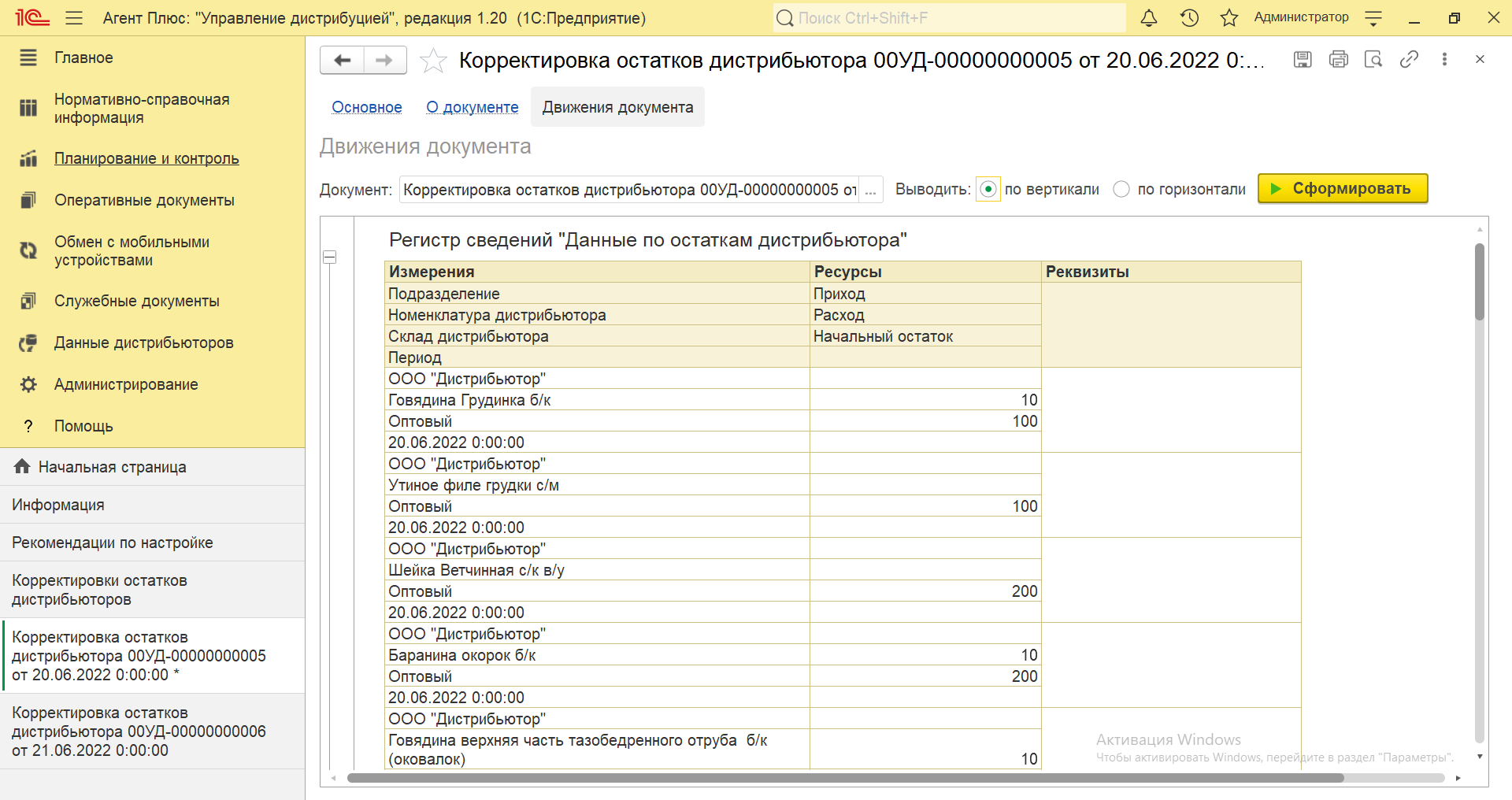Switch to document 00УД-00000000005 window in panel
The image size is (1512, 800).
(x=152, y=656)
